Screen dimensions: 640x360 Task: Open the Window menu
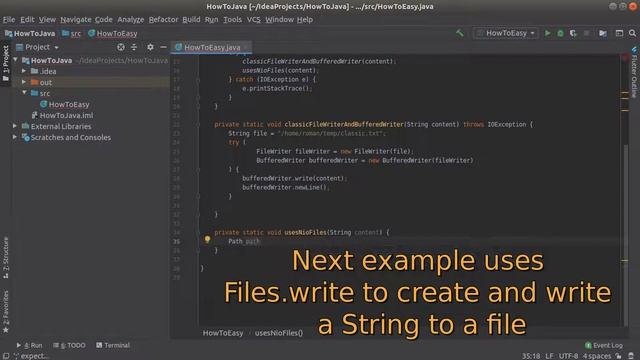click(279, 19)
